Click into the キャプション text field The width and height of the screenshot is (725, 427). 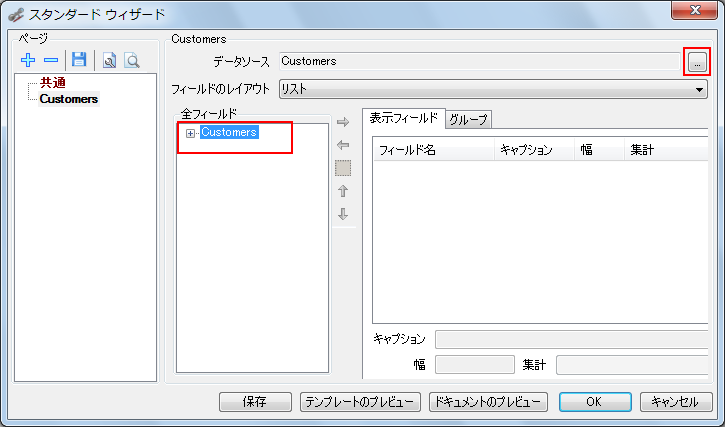click(x=575, y=340)
